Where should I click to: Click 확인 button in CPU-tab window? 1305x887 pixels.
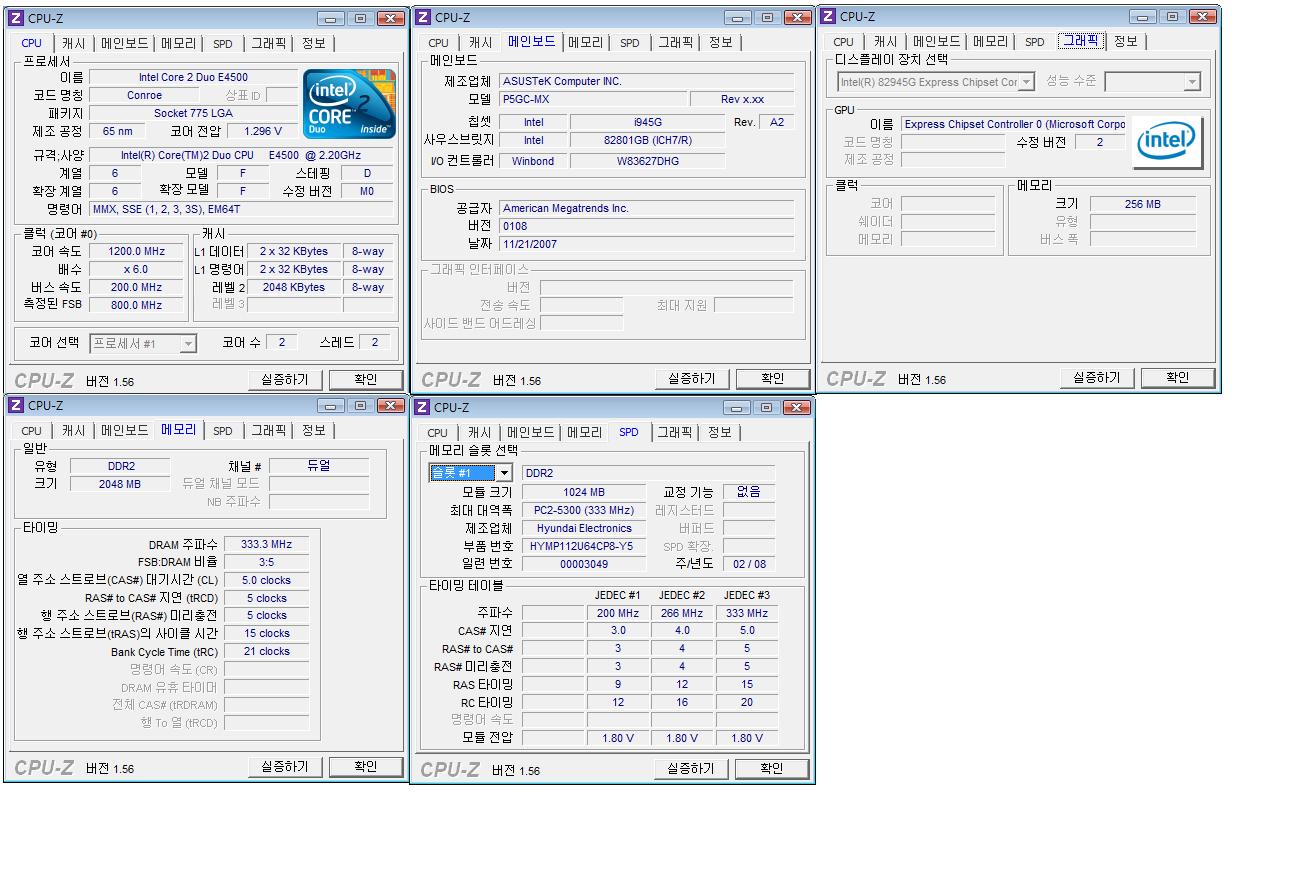pyautogui.click(x=366, y=380)
